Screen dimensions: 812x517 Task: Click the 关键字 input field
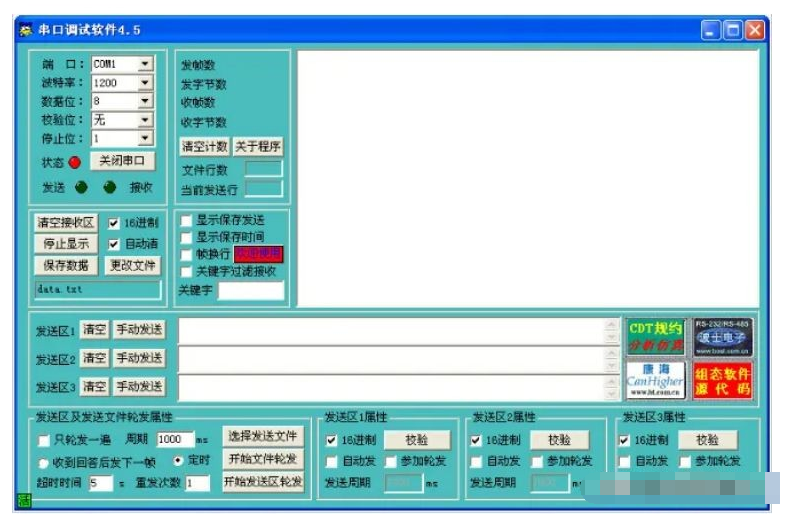(251, 291)
